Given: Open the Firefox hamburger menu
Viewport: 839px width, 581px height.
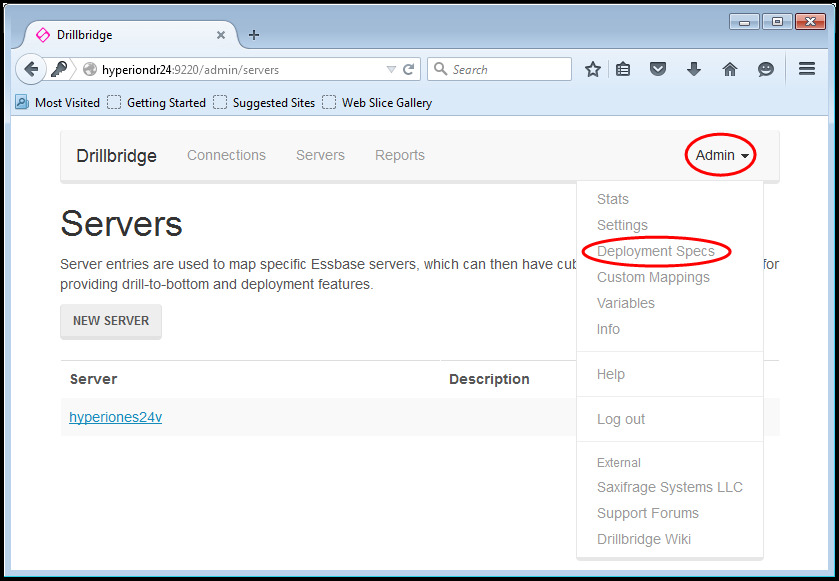Looking at the screenshot, I should point(806,68).
